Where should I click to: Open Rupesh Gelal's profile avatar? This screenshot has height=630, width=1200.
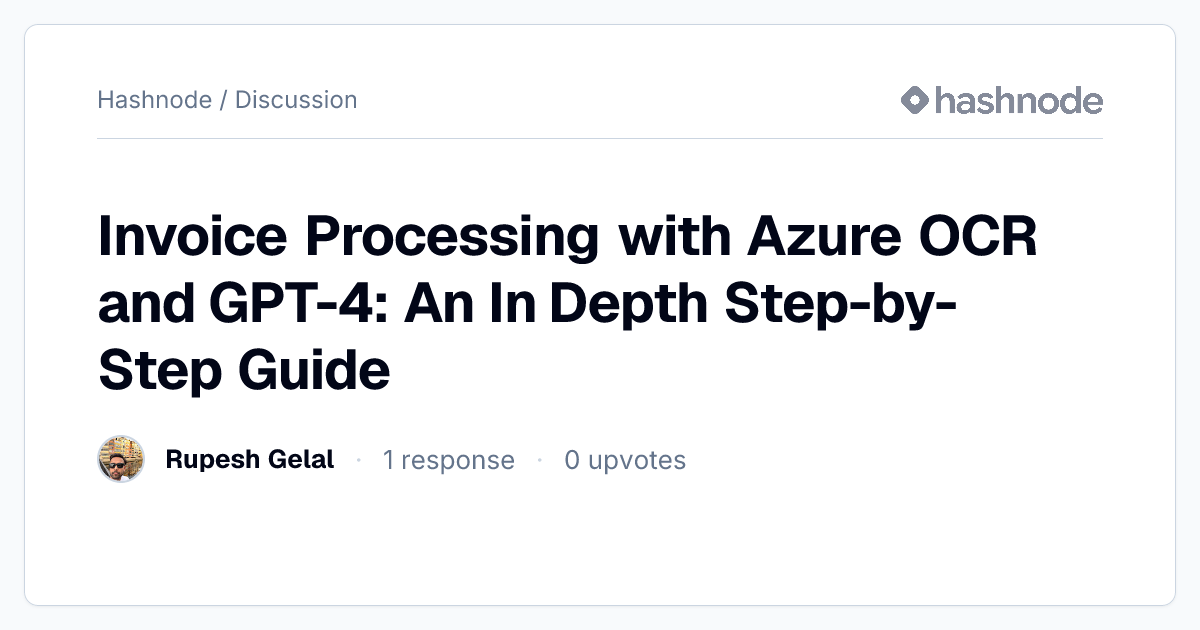[121, 460]
